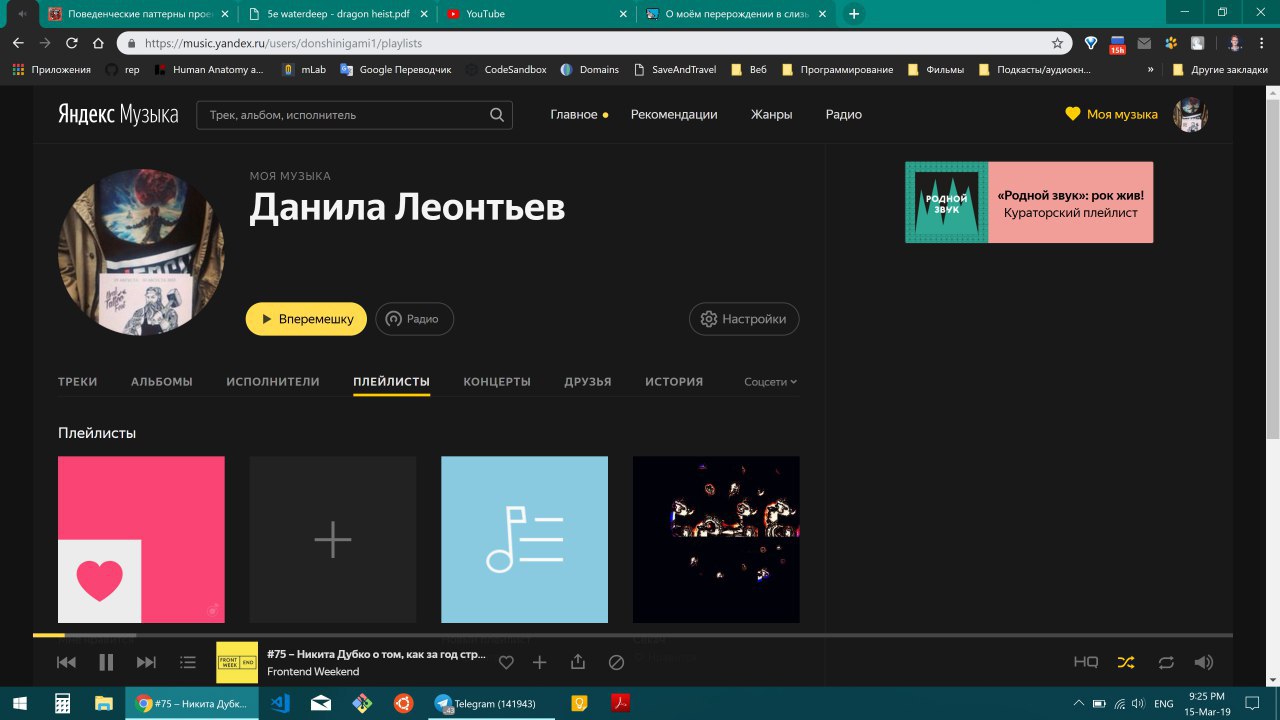Block current track with dislike icon

tap(616, 662)
